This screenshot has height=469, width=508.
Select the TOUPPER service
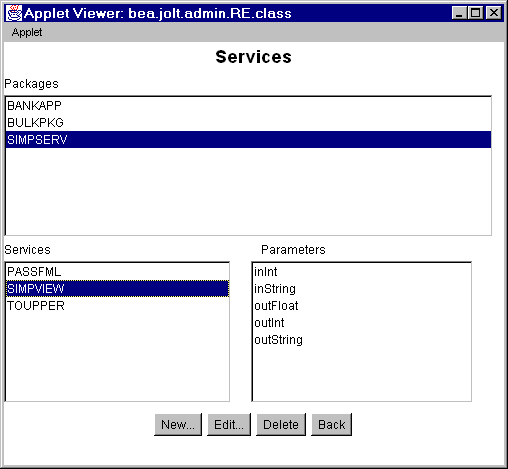coord(117,306)
